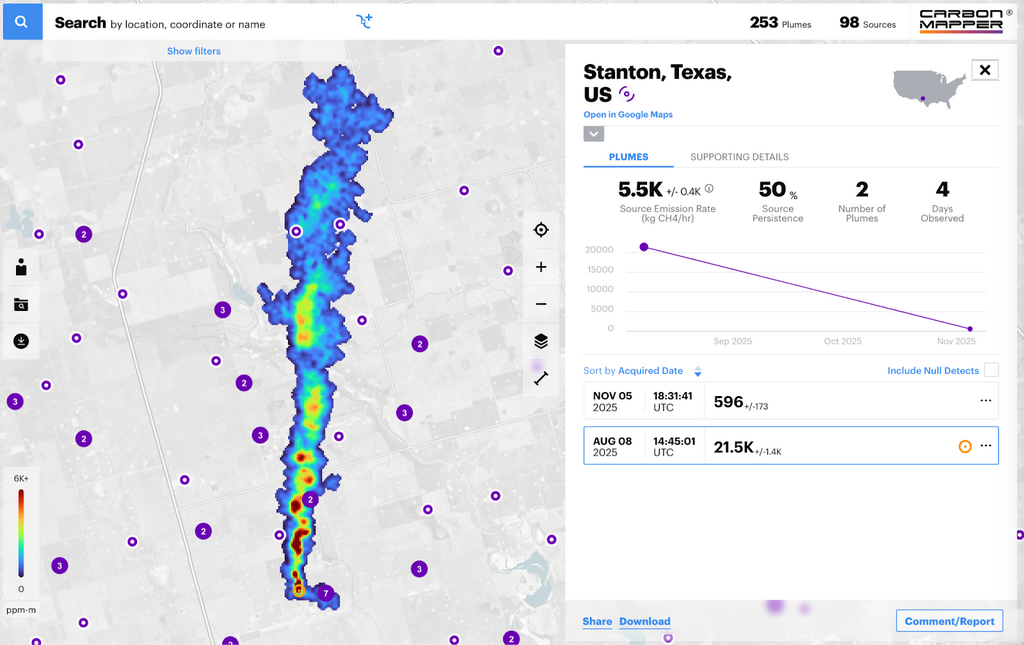Click the locate-me crosshair map icon
Image resolution: width=1024 pixels, height=645 pixels.
[541, 230]
